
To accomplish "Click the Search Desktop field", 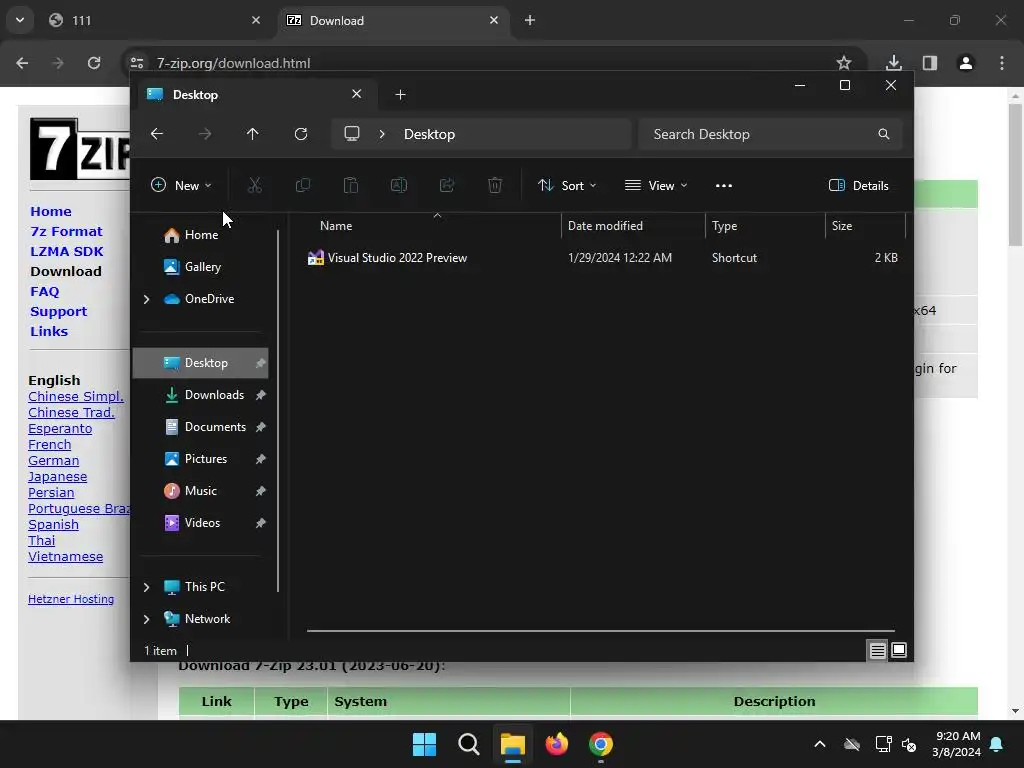I will 770,134.
